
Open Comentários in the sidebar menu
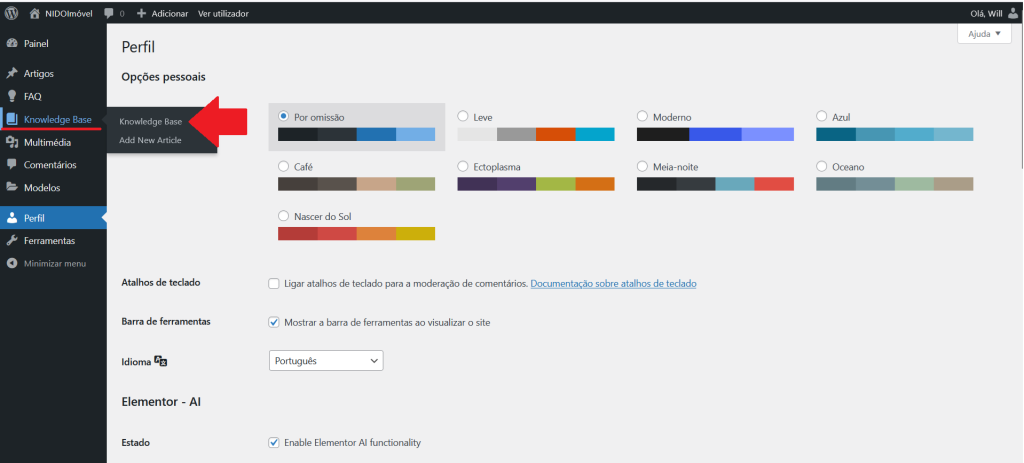click(x=50, y=164)
